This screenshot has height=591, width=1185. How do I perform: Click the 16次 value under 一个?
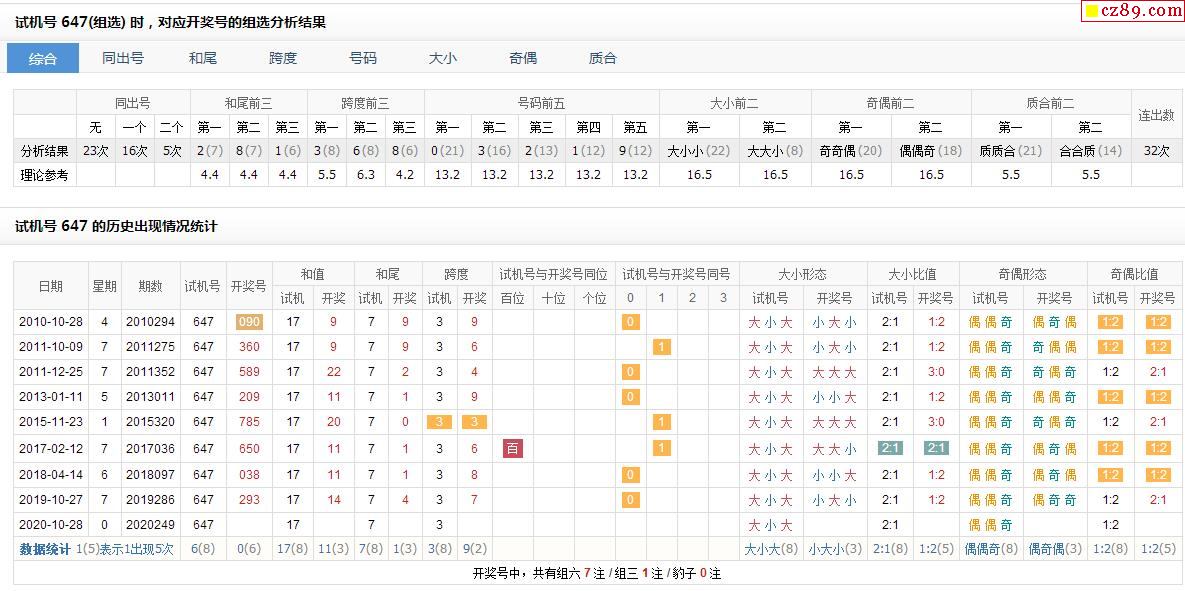(135, 151)
